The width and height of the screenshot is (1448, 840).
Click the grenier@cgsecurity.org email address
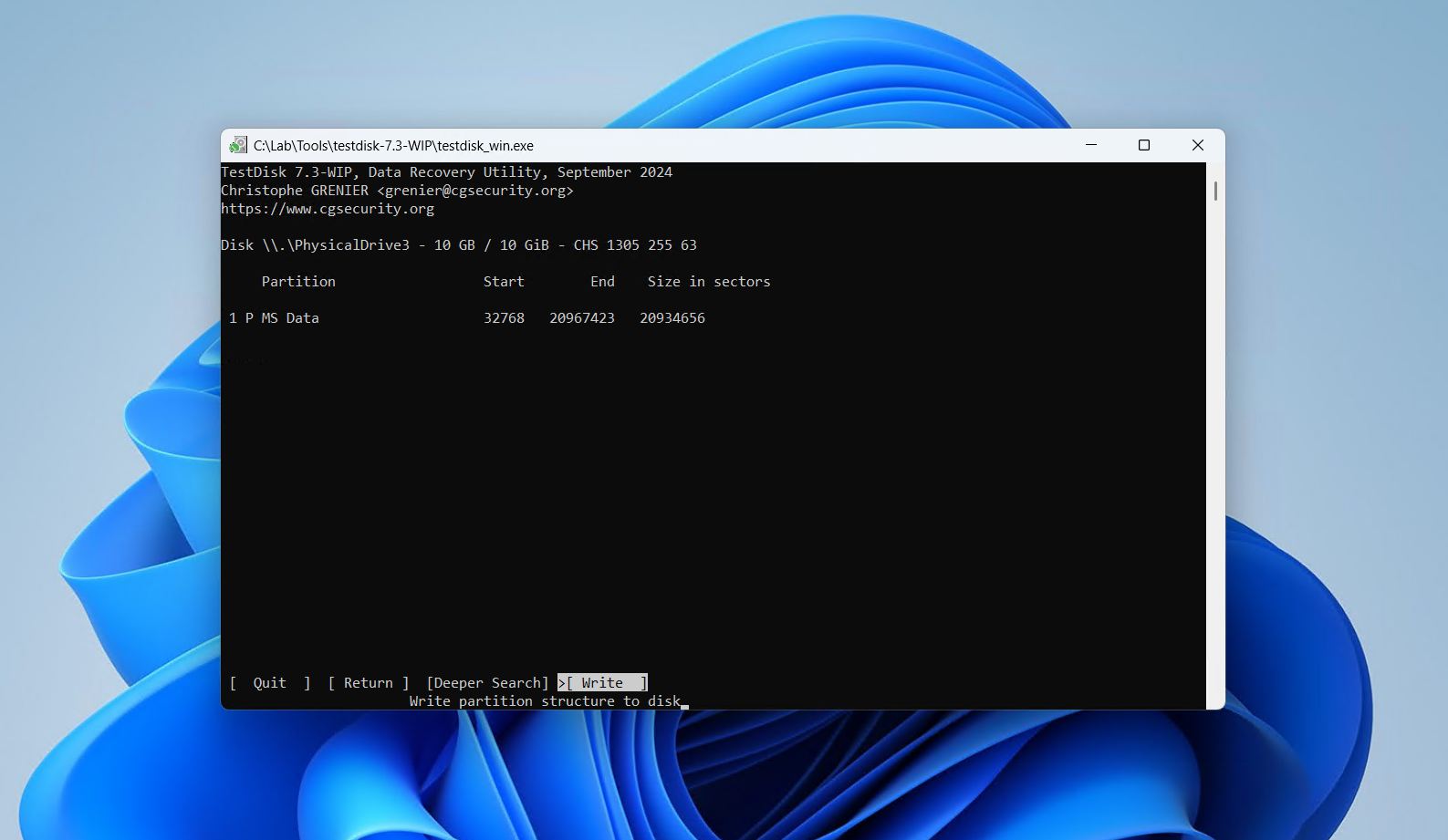[475, 190]
